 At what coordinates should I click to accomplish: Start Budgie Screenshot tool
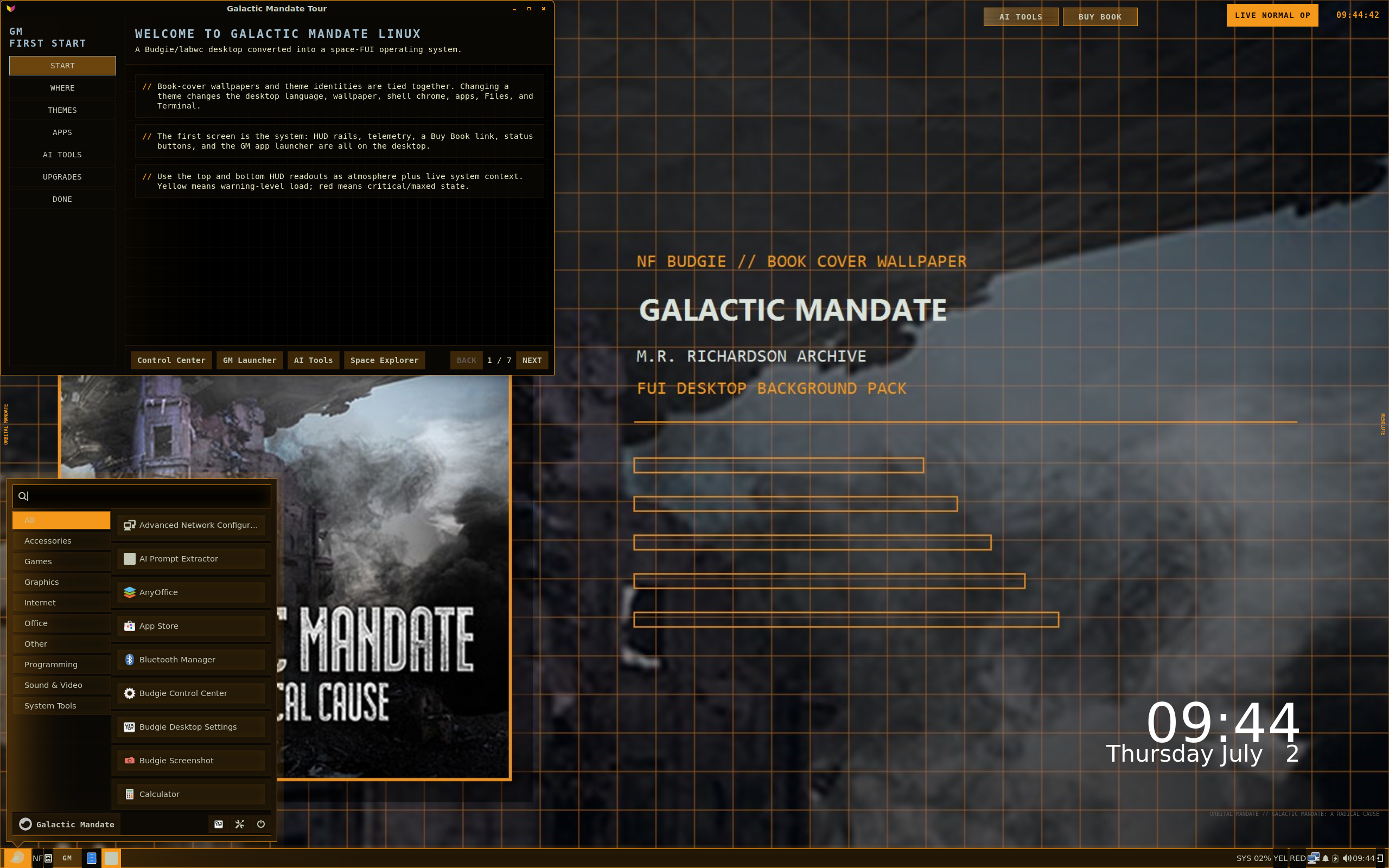pos(191,761)
